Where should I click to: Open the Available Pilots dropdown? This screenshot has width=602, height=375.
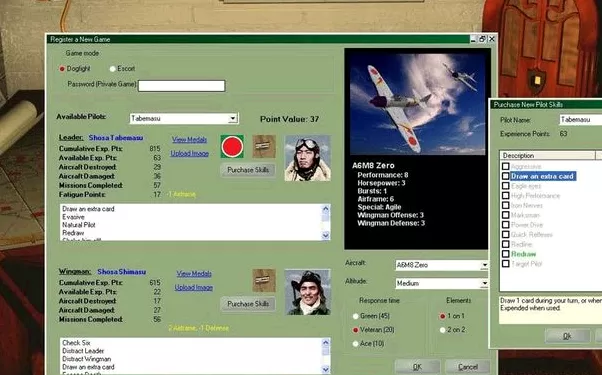click(x=233, y=119)
